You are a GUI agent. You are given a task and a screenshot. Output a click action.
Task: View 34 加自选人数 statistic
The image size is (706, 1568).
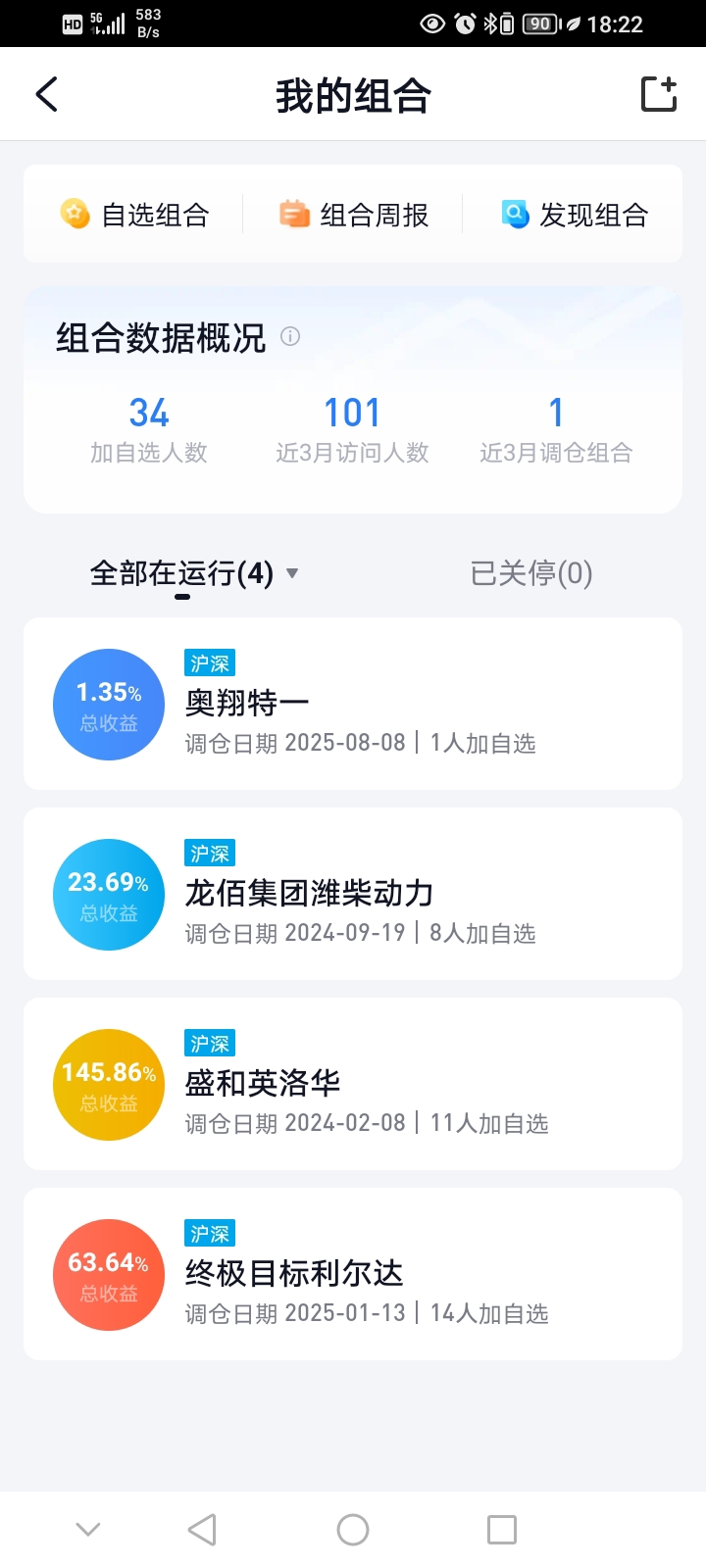[149, 429]
